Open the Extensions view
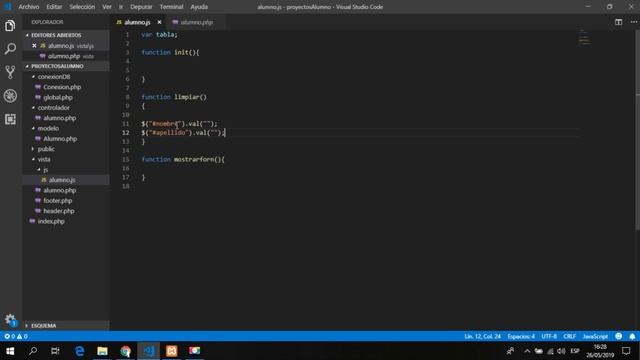This screenshot has height=360, width=640. [10, 119]
